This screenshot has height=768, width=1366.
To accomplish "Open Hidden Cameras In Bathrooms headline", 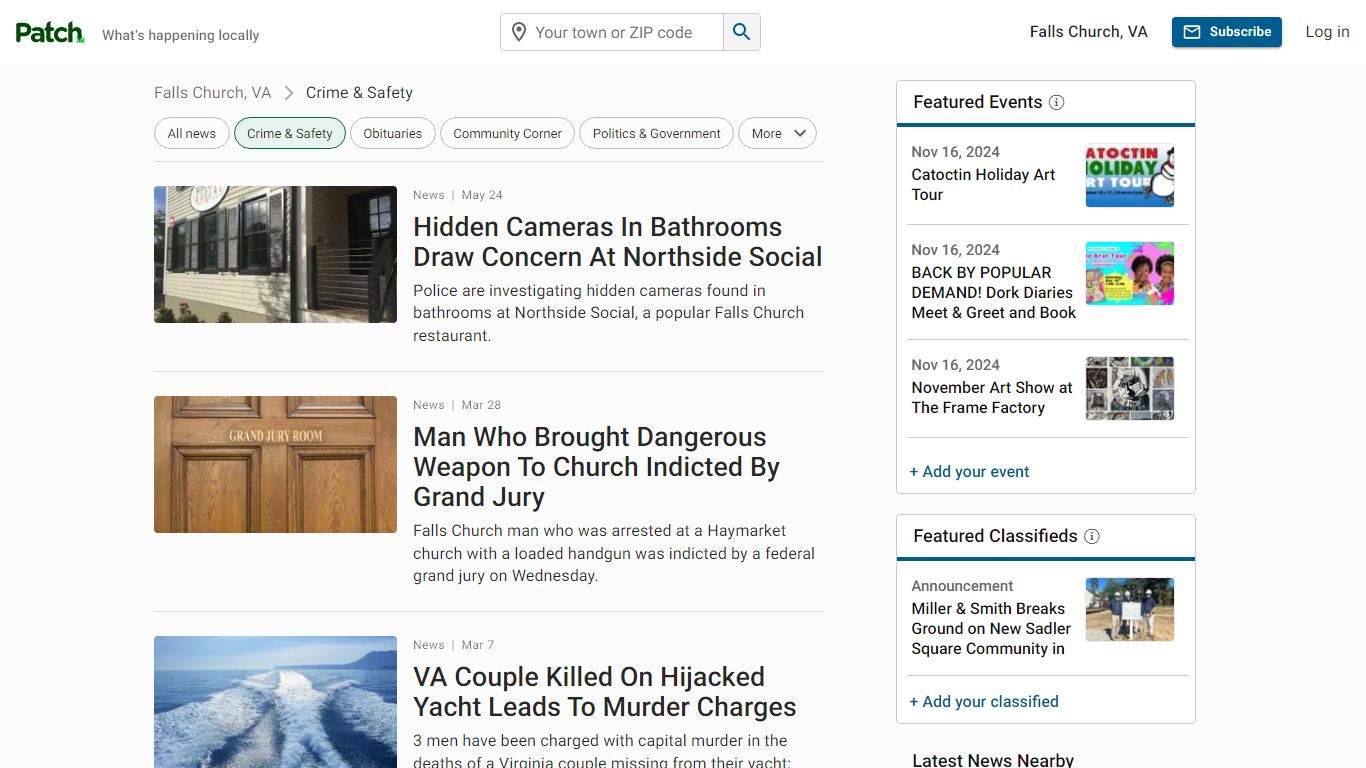I will (x=618, y=242).
